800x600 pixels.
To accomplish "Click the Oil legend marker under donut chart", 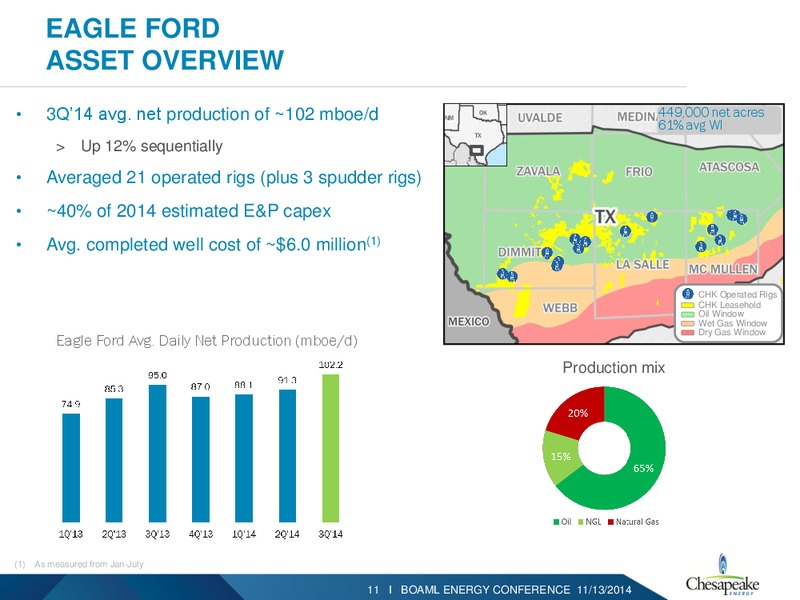I will [x=557, y=522].
